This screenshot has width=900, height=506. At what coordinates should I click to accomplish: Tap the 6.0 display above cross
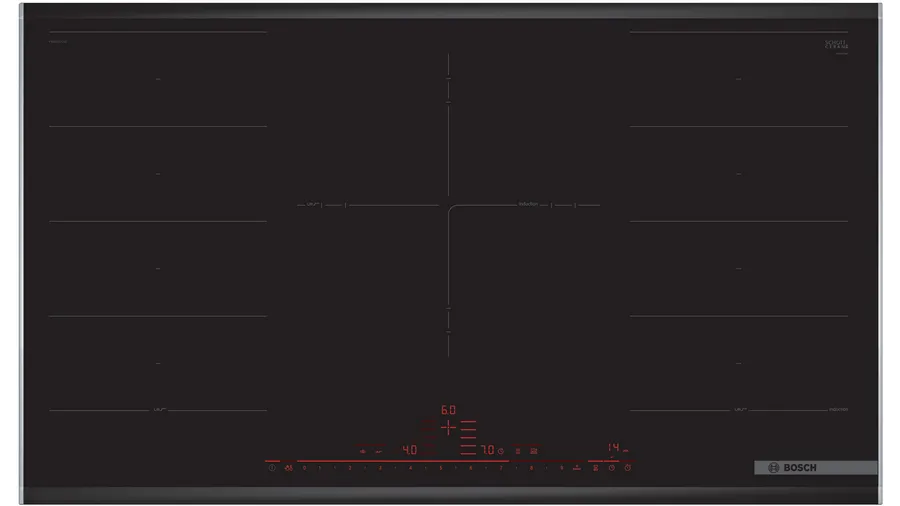click(448, 410)
